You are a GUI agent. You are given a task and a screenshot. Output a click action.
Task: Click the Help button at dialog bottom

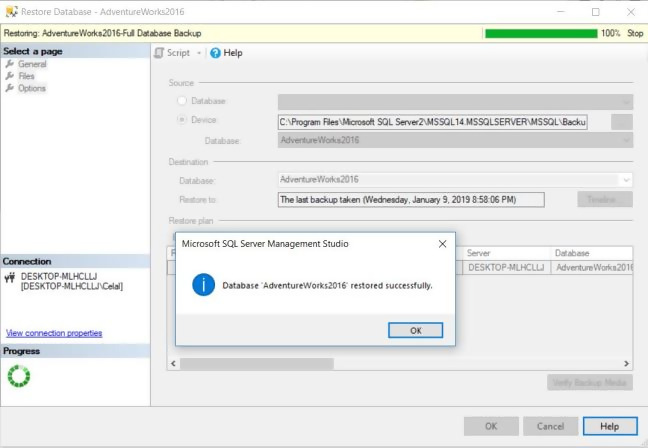tap(610, 426)
